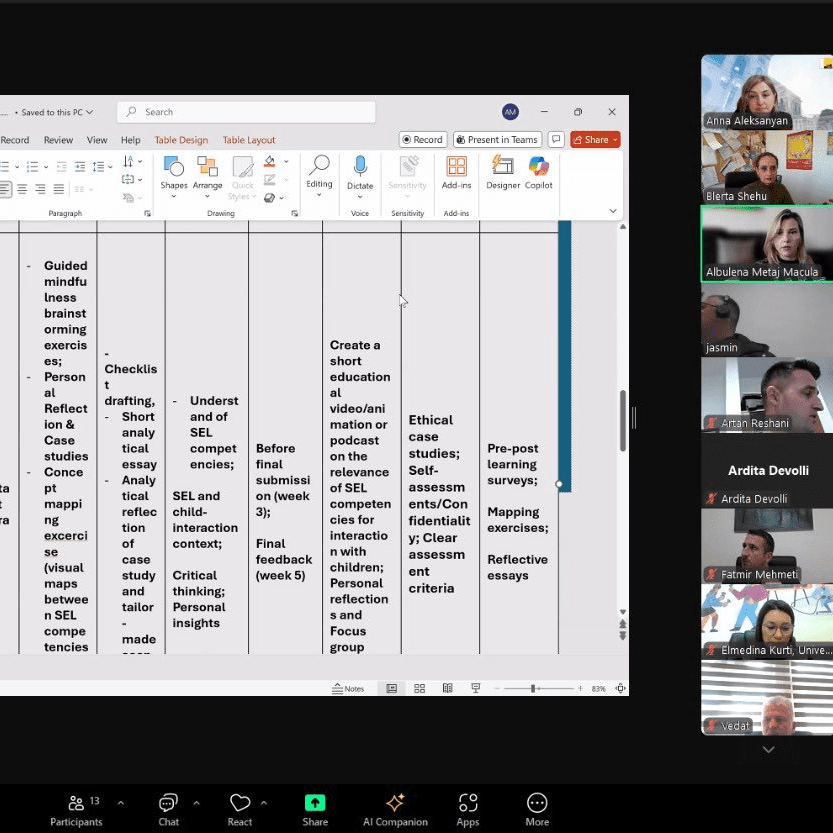Launch Copilot from the ribbon
This screenshot has height=833, width=833.
538,172
